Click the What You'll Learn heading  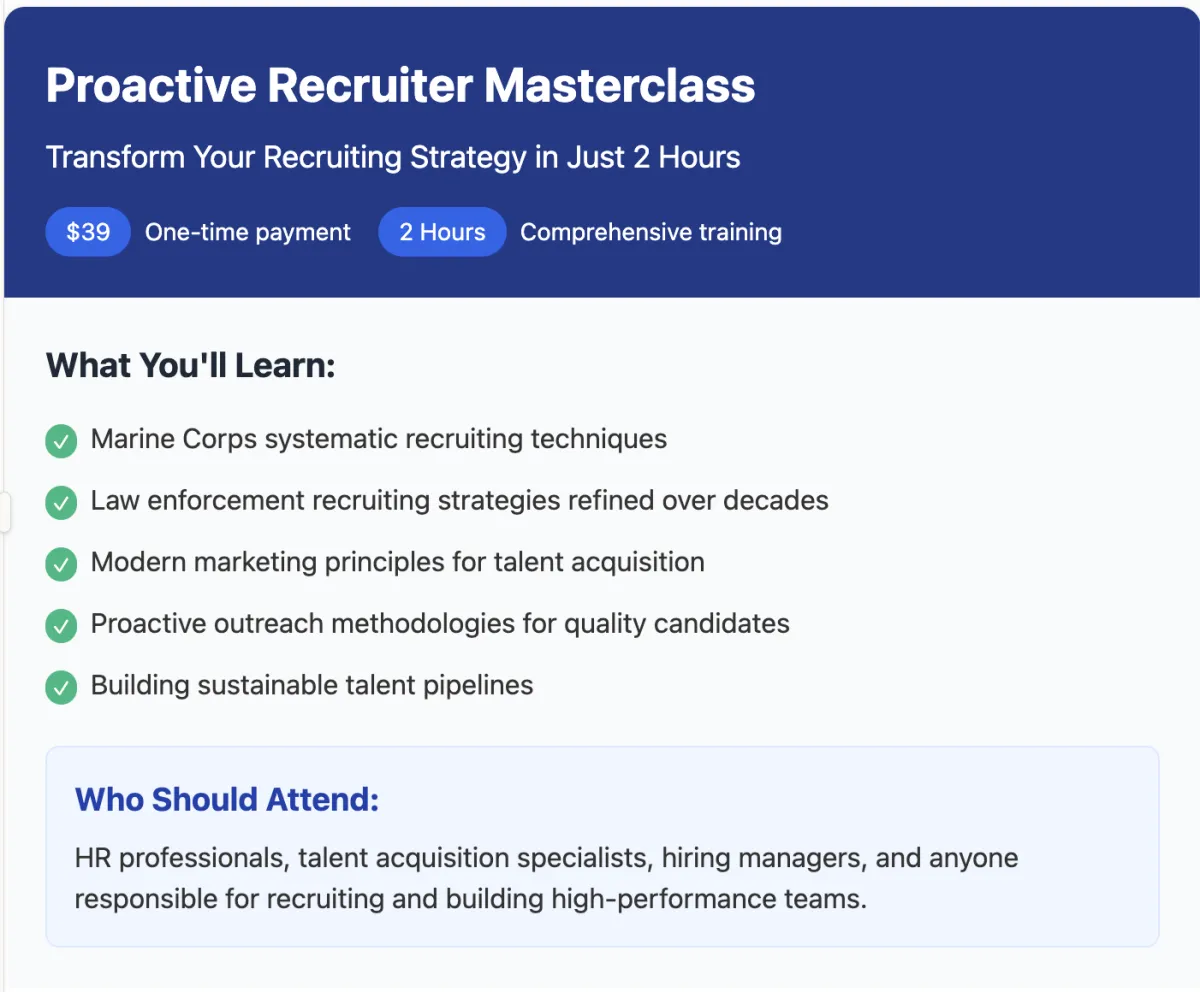pyautogui.click(x=191, y=365)
